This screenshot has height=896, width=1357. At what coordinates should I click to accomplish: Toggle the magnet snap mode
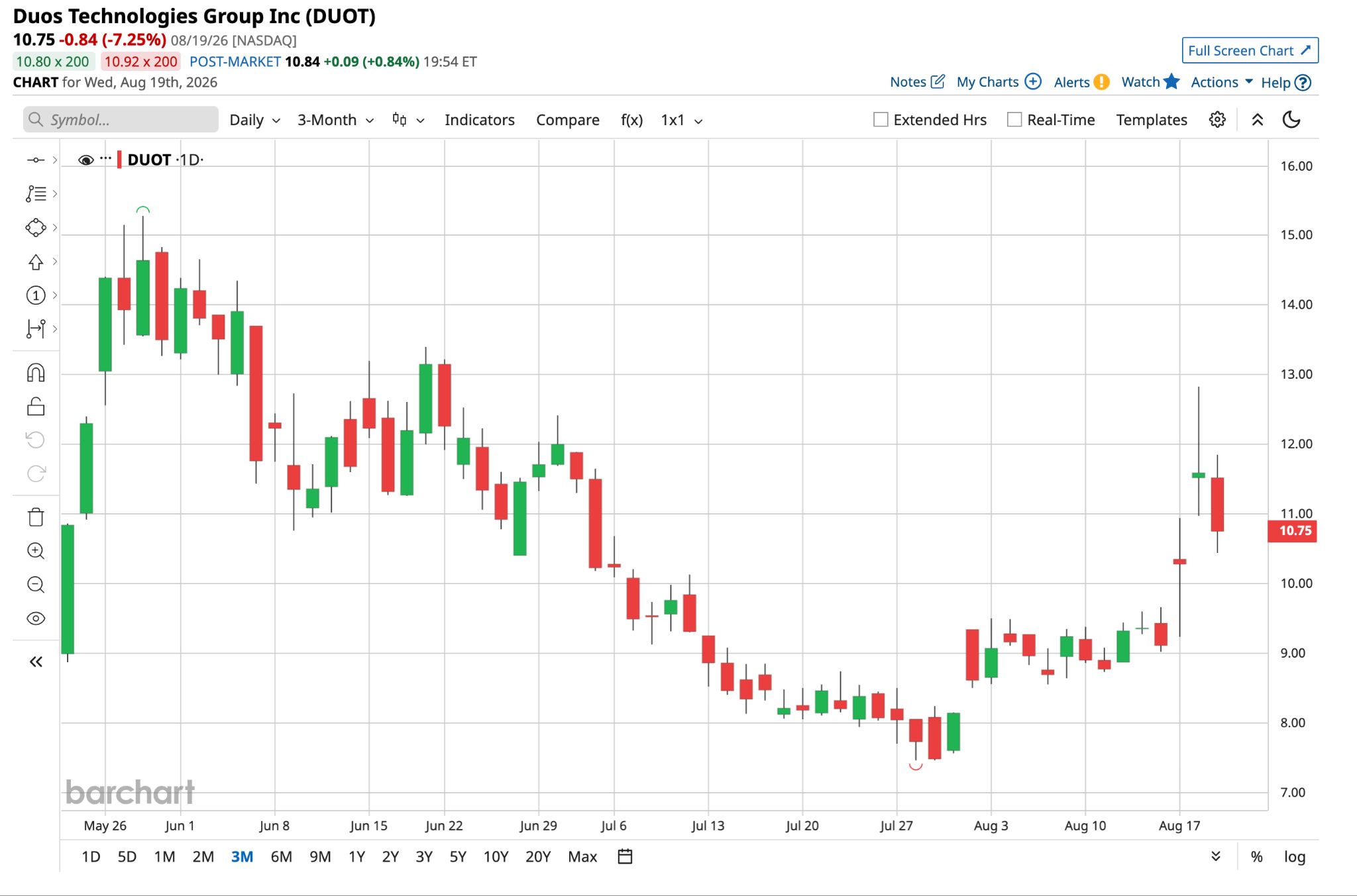(36, 373)
